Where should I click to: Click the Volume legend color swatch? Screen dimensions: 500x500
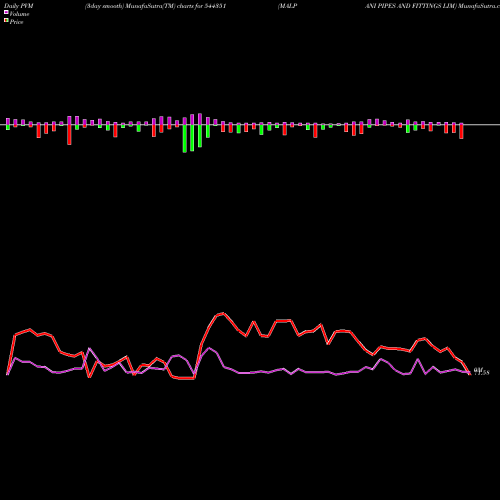(x=6, y=12)
